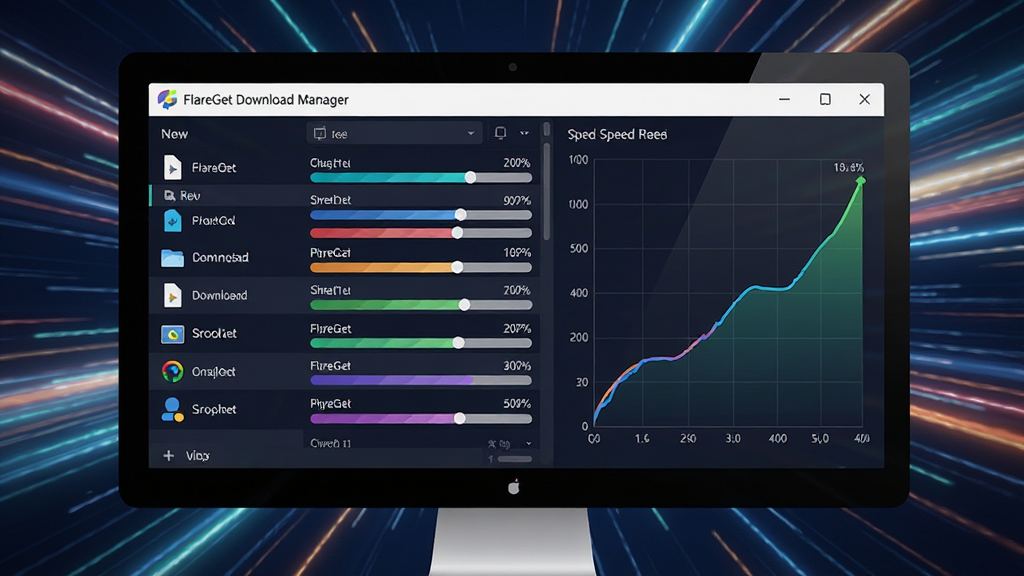Click the "New" header label
The height and width of the screenshot is (576, 1024).
click(x=174, y=134)
